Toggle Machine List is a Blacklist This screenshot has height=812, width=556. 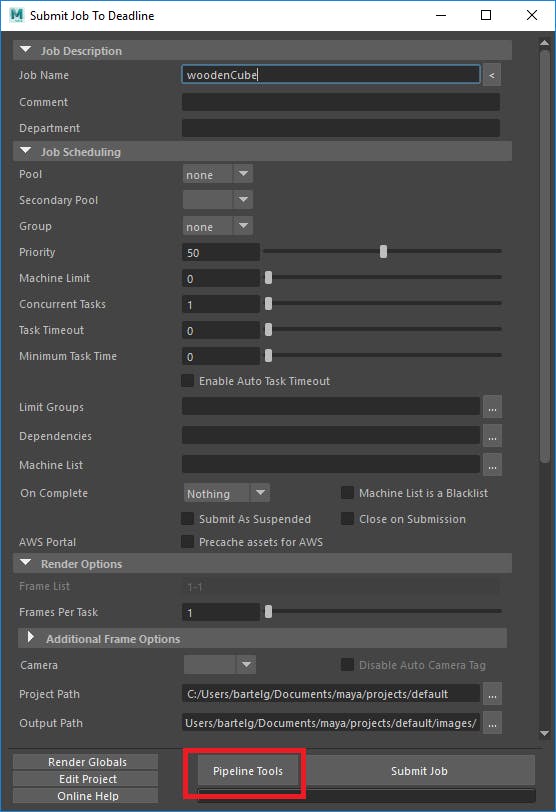point(347,492)
